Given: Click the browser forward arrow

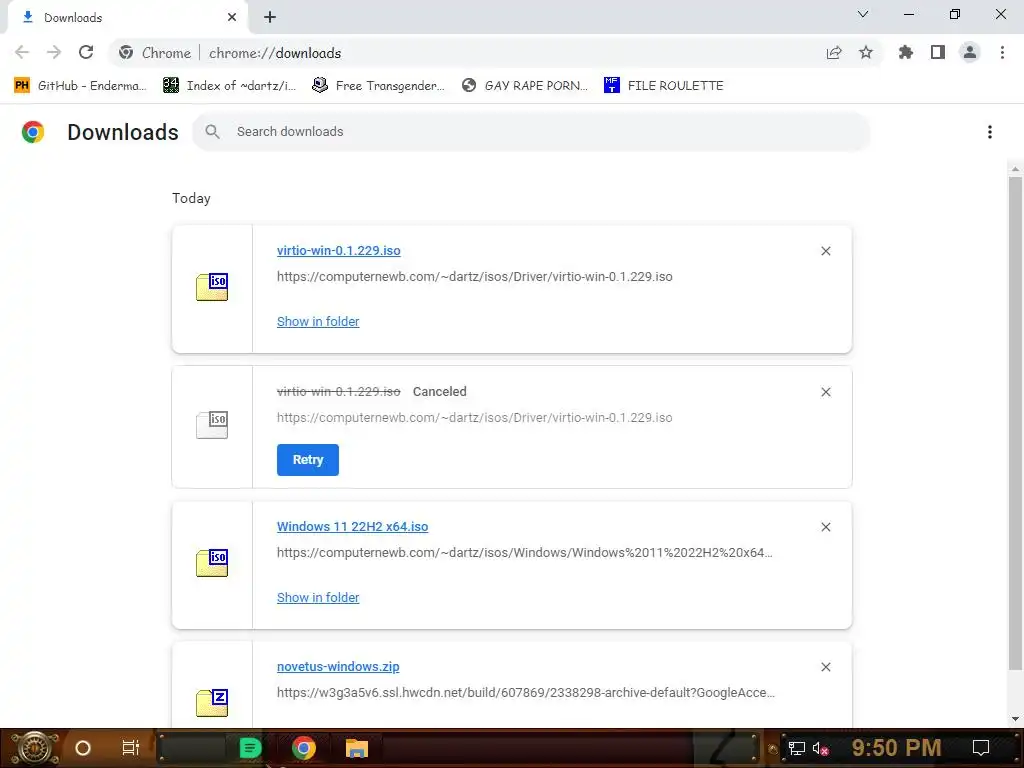Looking at the screenshot, I should [54, 53].
